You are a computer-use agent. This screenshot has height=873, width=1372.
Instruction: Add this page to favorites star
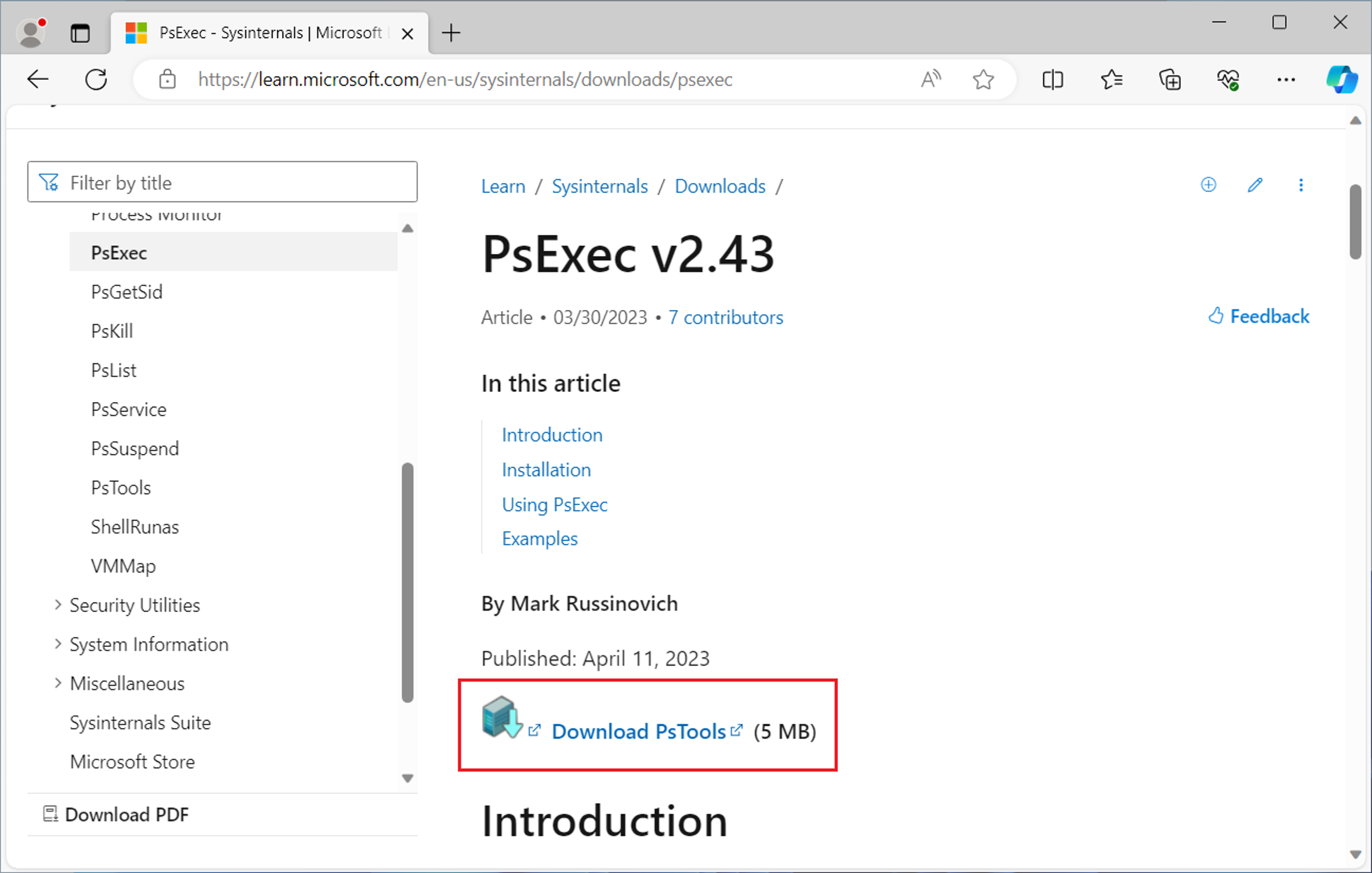(x=983, y=79)
